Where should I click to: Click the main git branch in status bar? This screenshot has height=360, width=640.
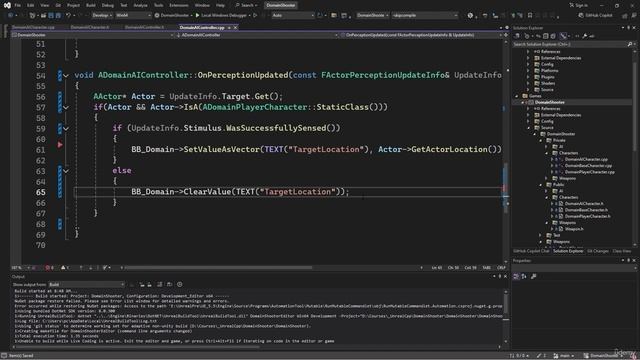[x=564, y=356]
